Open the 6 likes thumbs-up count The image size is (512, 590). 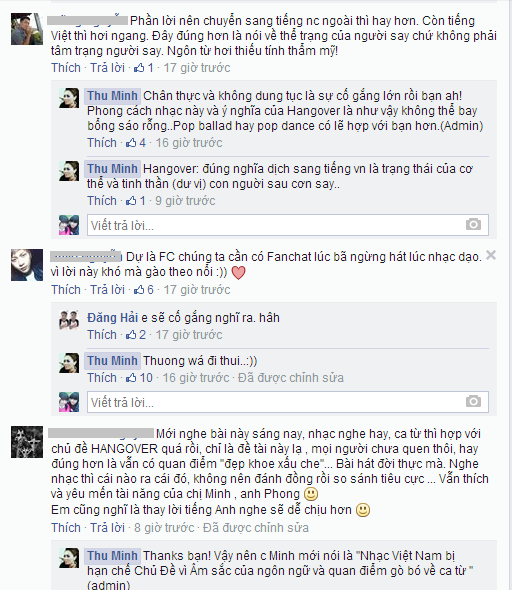click(x=144, y=290)
